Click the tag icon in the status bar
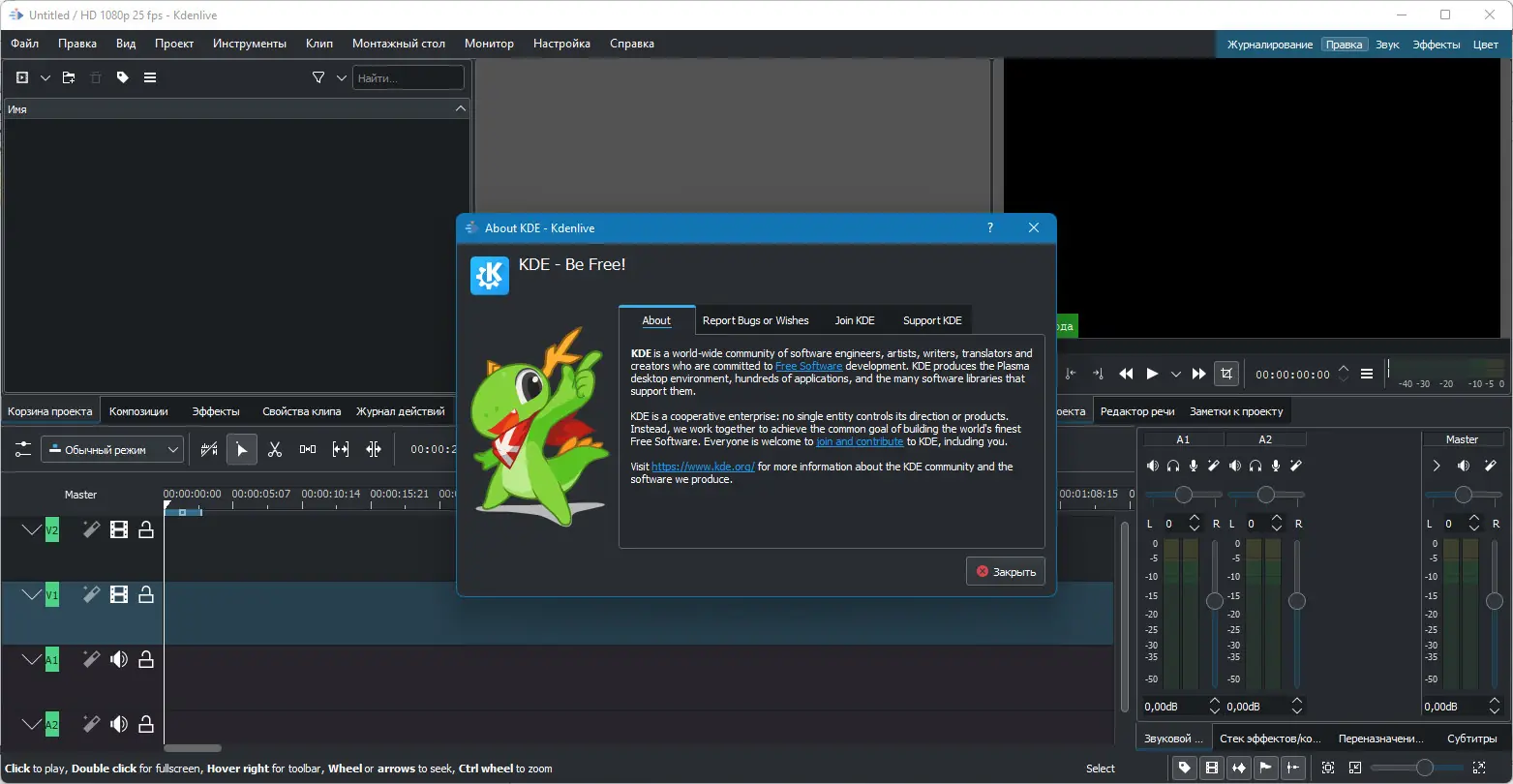 click(x=1184, y=768)
